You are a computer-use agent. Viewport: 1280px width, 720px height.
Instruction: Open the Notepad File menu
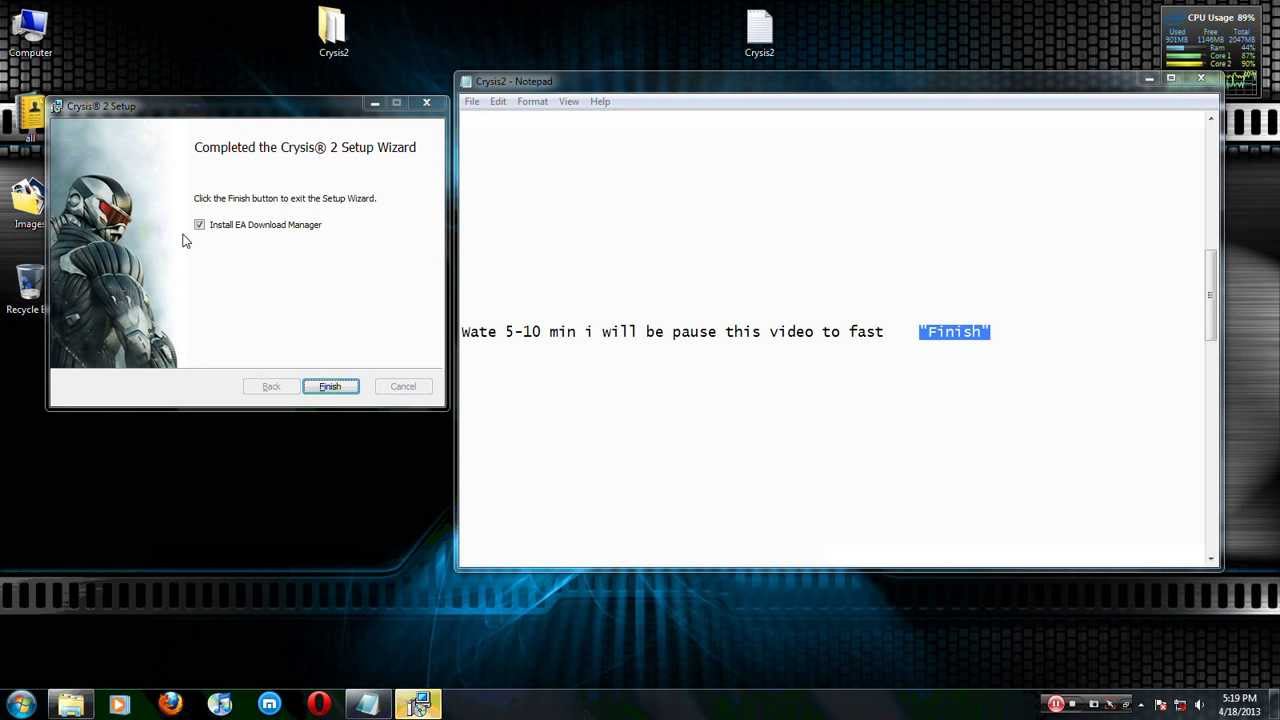point(472,102)
